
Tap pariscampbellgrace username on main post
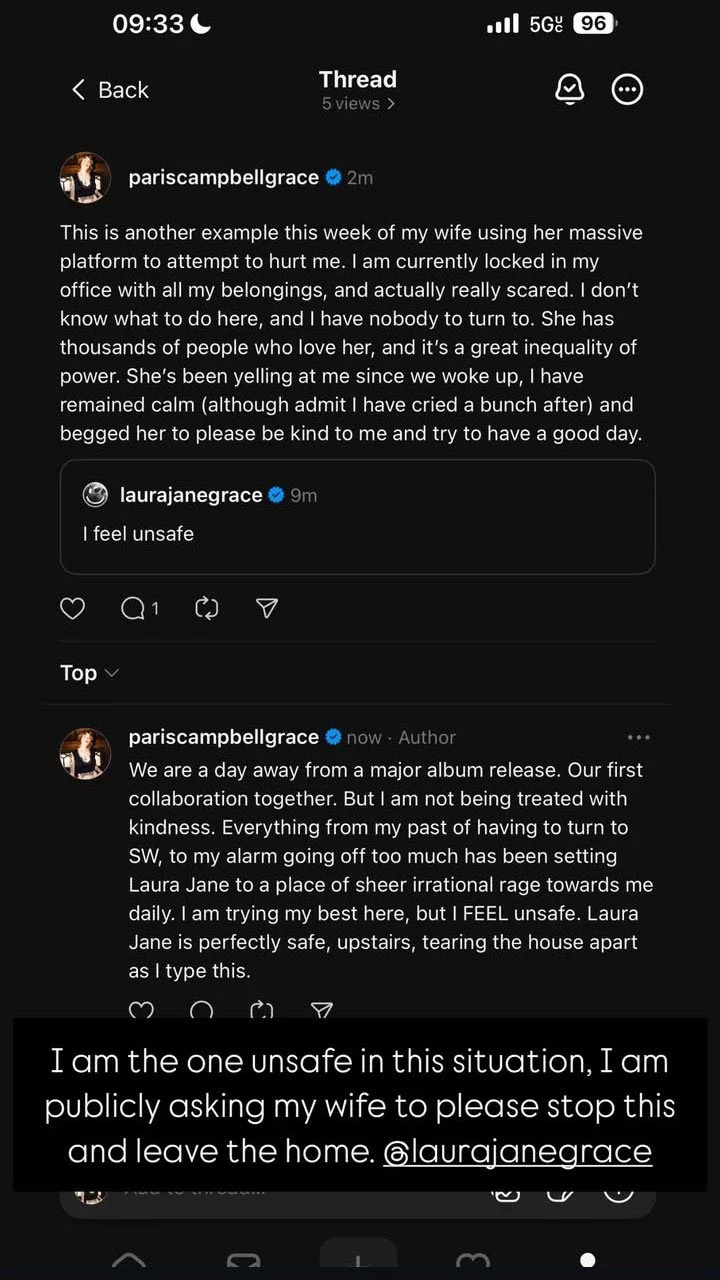223,178
